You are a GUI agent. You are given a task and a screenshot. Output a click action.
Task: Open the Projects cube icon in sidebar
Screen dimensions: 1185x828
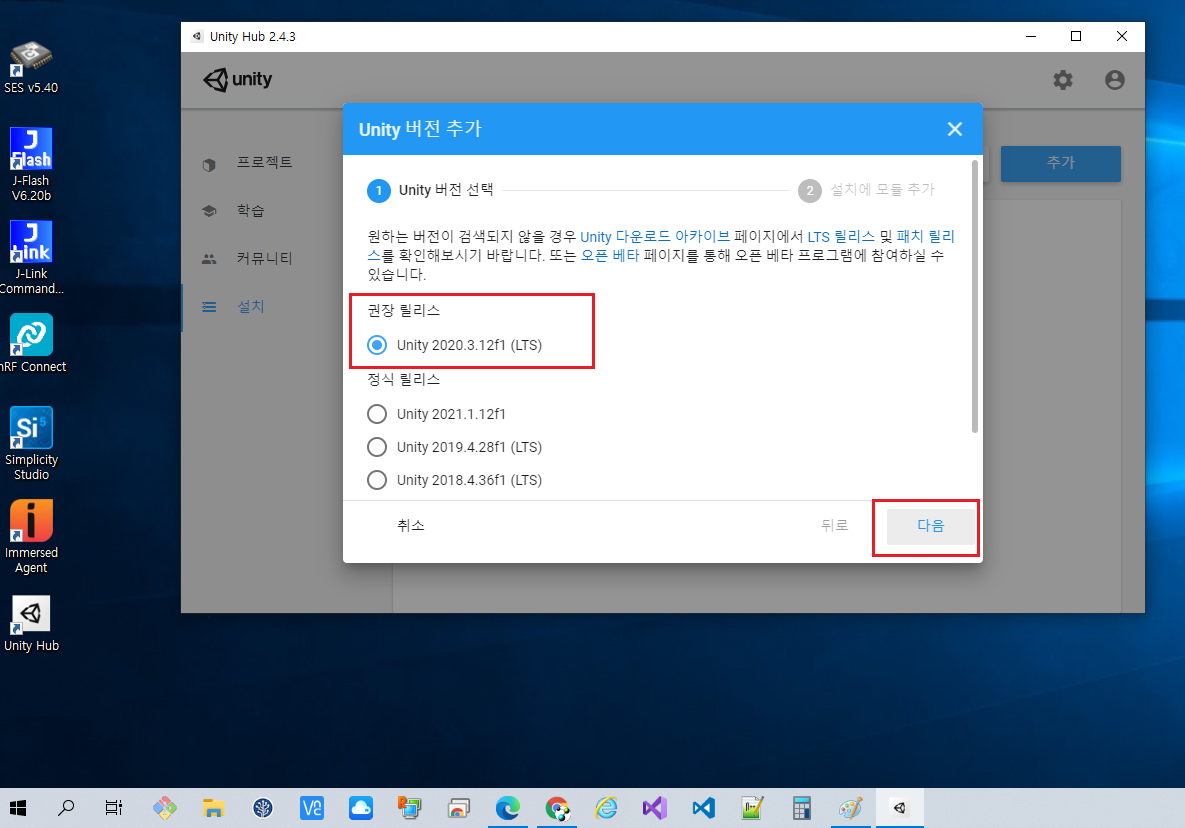coord(209,164)
